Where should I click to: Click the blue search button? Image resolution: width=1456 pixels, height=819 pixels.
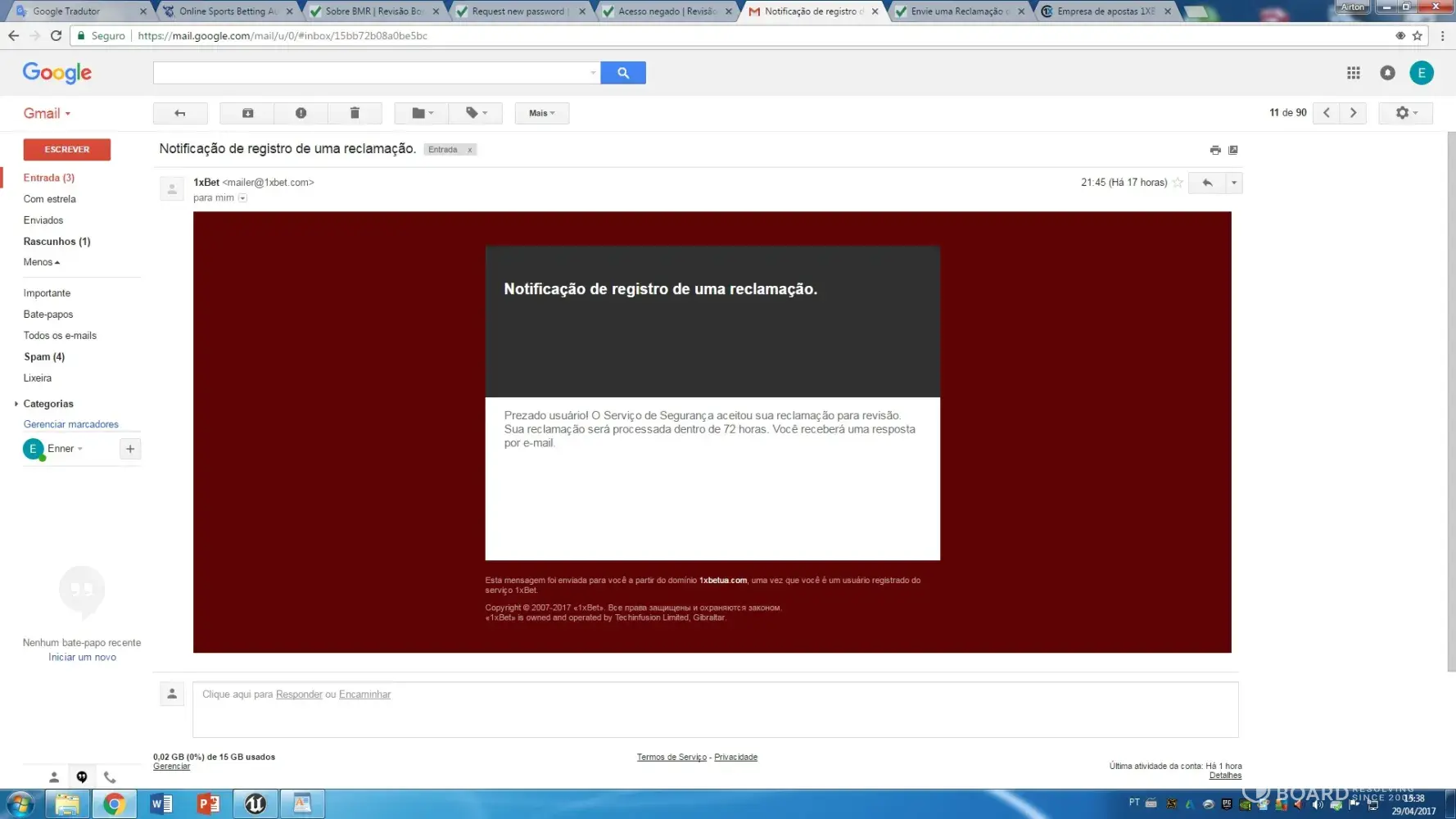622,73
